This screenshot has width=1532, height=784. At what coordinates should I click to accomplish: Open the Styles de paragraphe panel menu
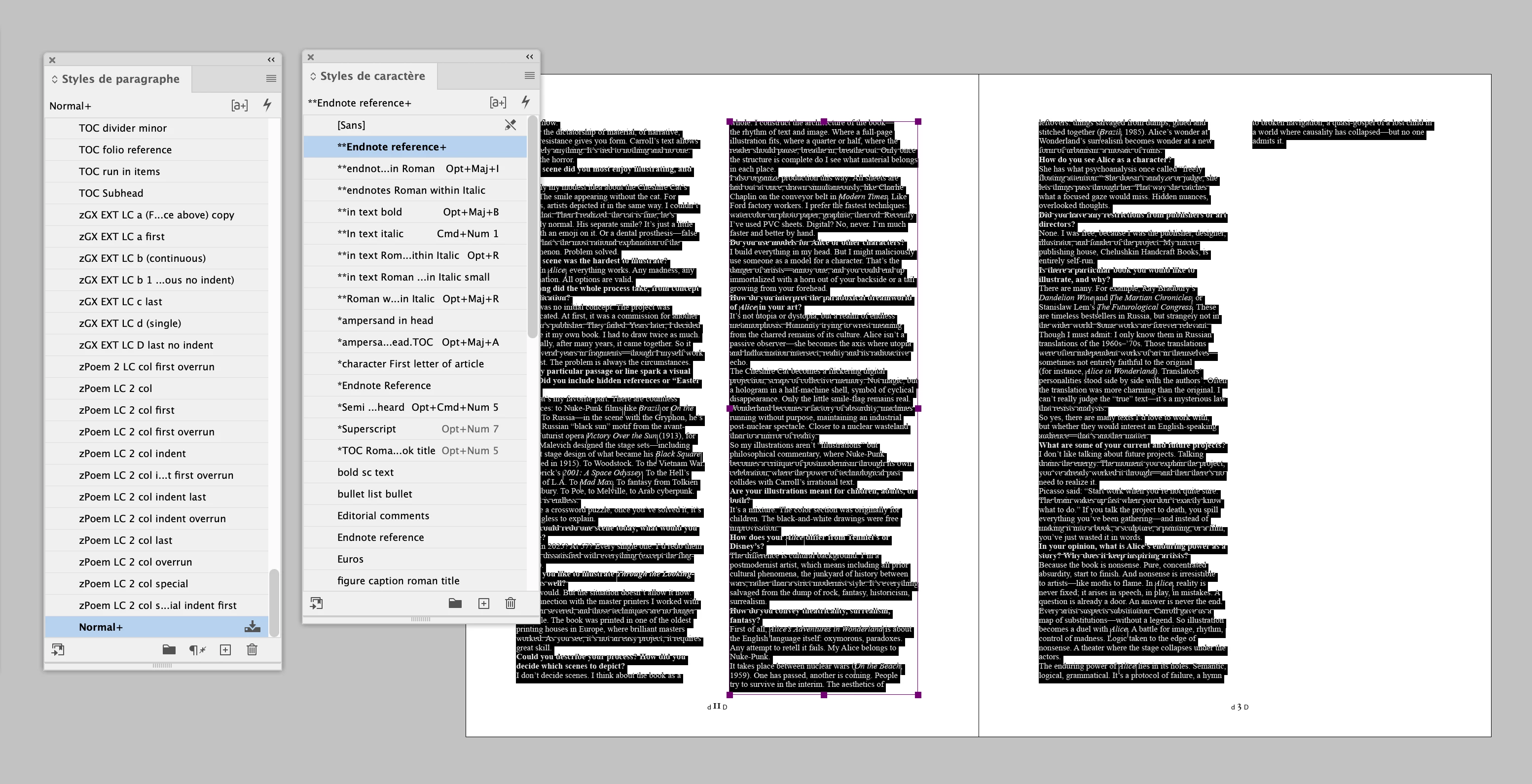[271, 78]
